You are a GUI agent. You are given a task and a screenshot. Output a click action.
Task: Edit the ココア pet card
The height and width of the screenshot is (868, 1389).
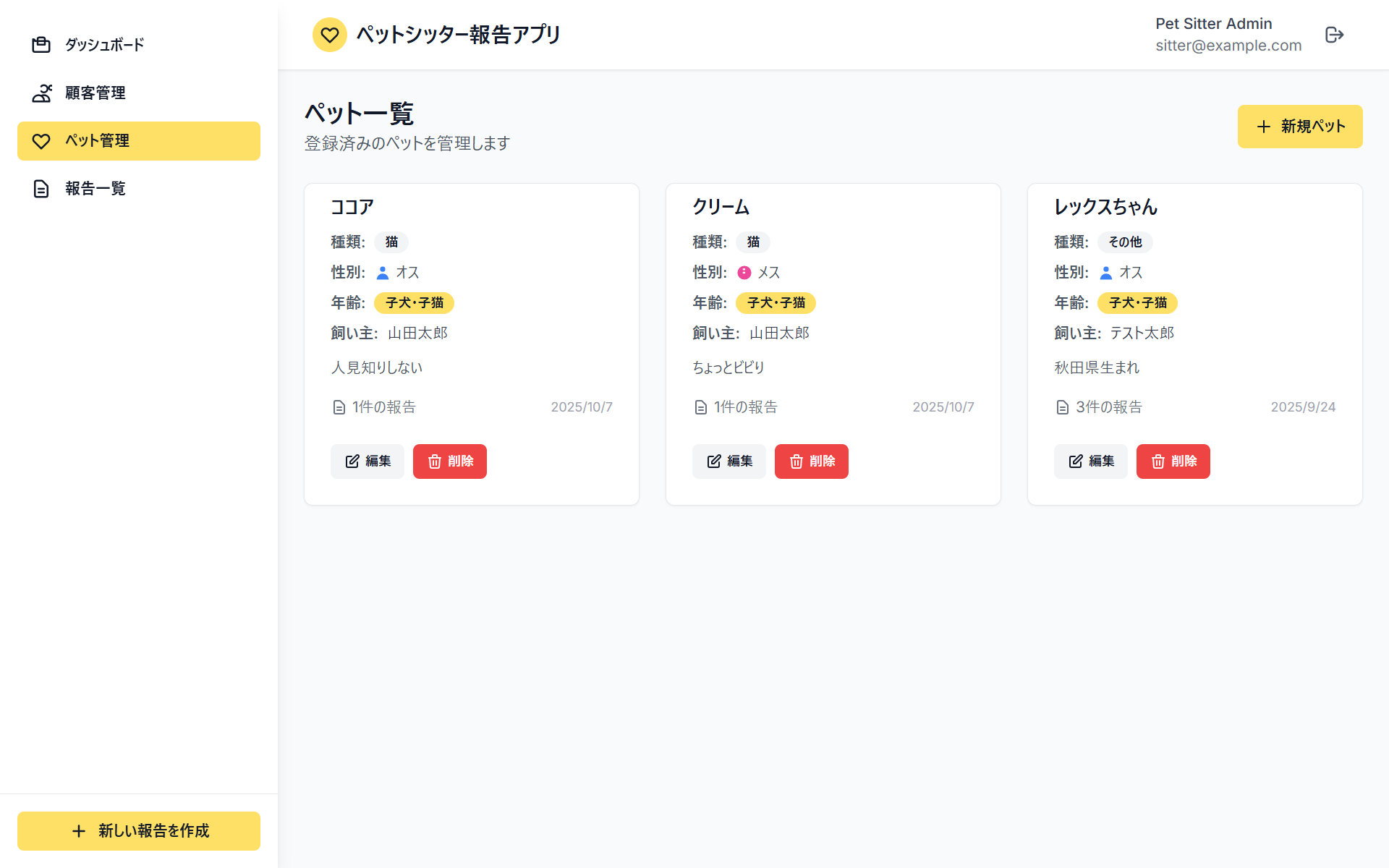(x=368, y=461)
